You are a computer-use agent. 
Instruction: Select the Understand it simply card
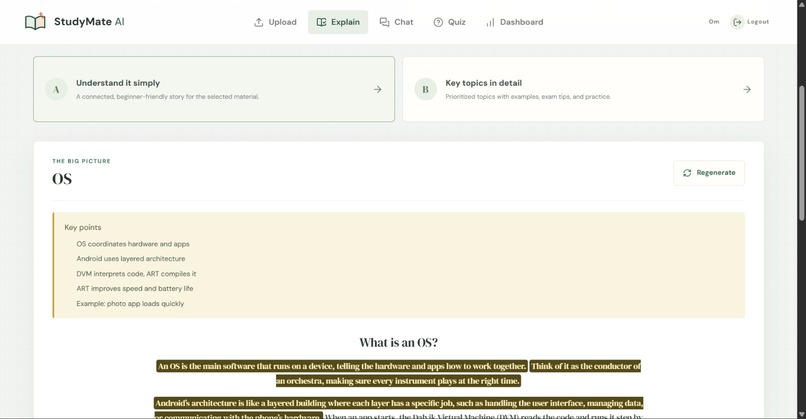tap(214, 89)
